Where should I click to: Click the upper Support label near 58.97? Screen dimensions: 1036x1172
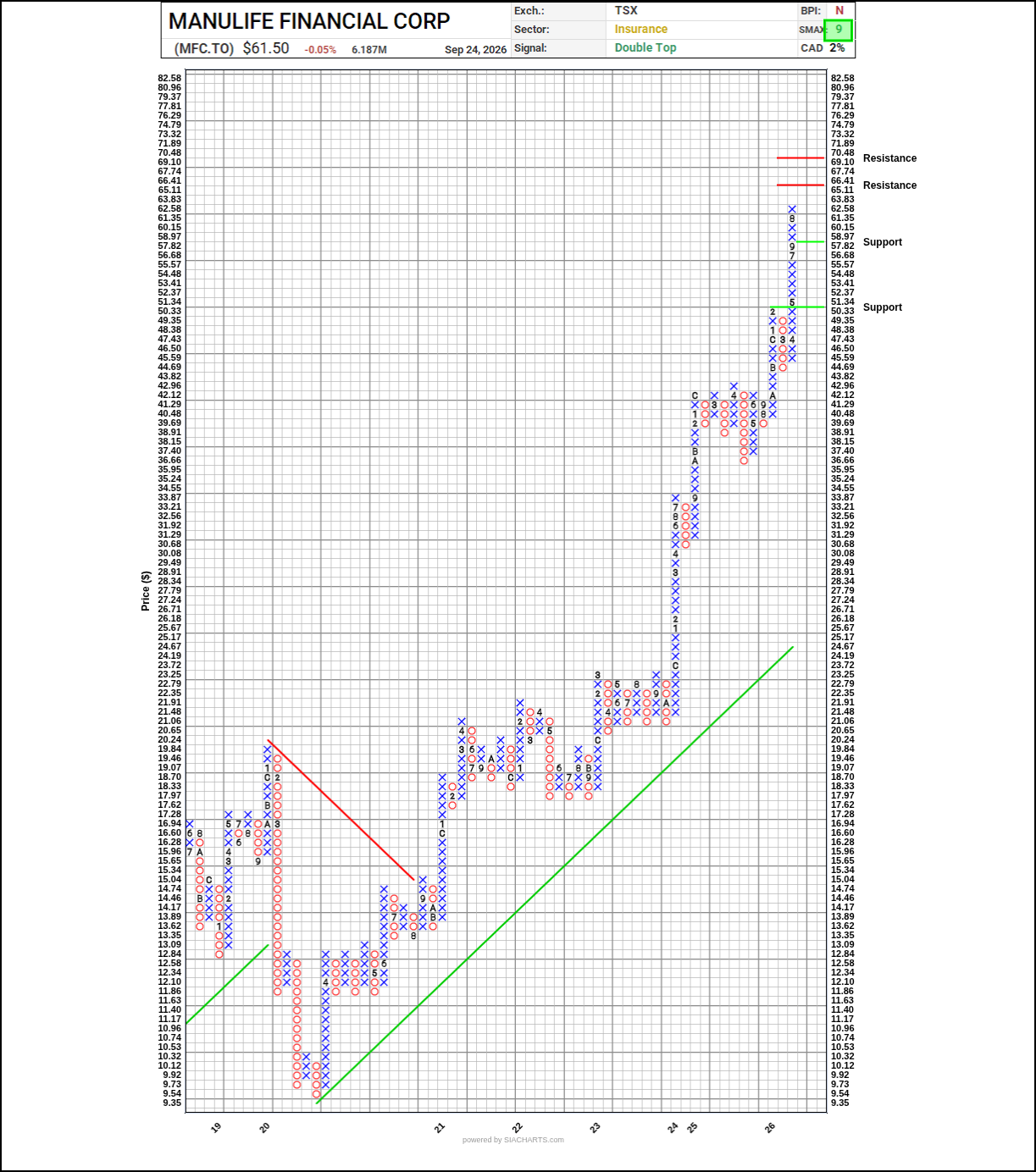(x=883, y=242)
